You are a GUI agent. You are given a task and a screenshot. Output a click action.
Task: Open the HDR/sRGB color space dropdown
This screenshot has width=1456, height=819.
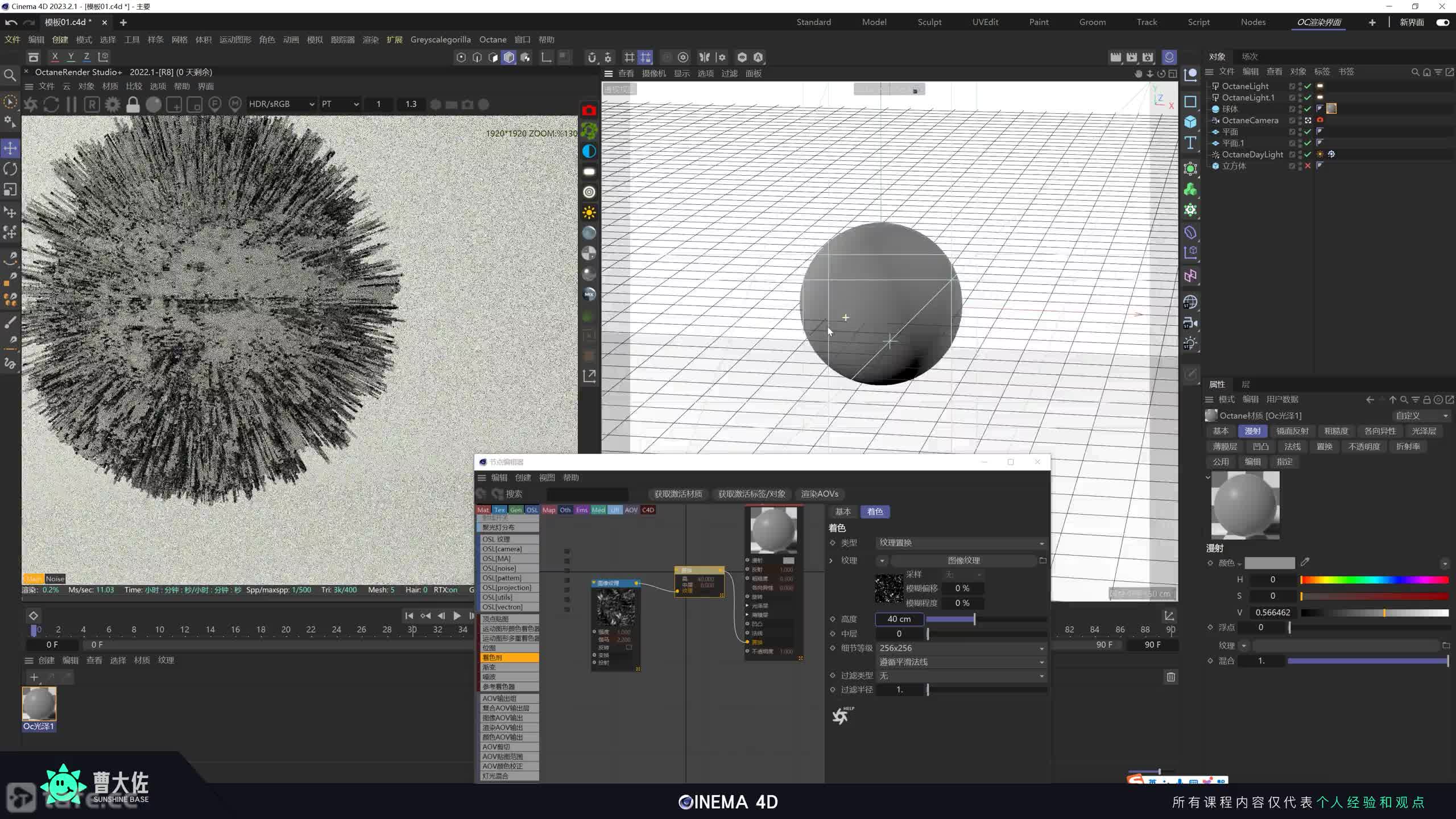(x=282, y=104)
